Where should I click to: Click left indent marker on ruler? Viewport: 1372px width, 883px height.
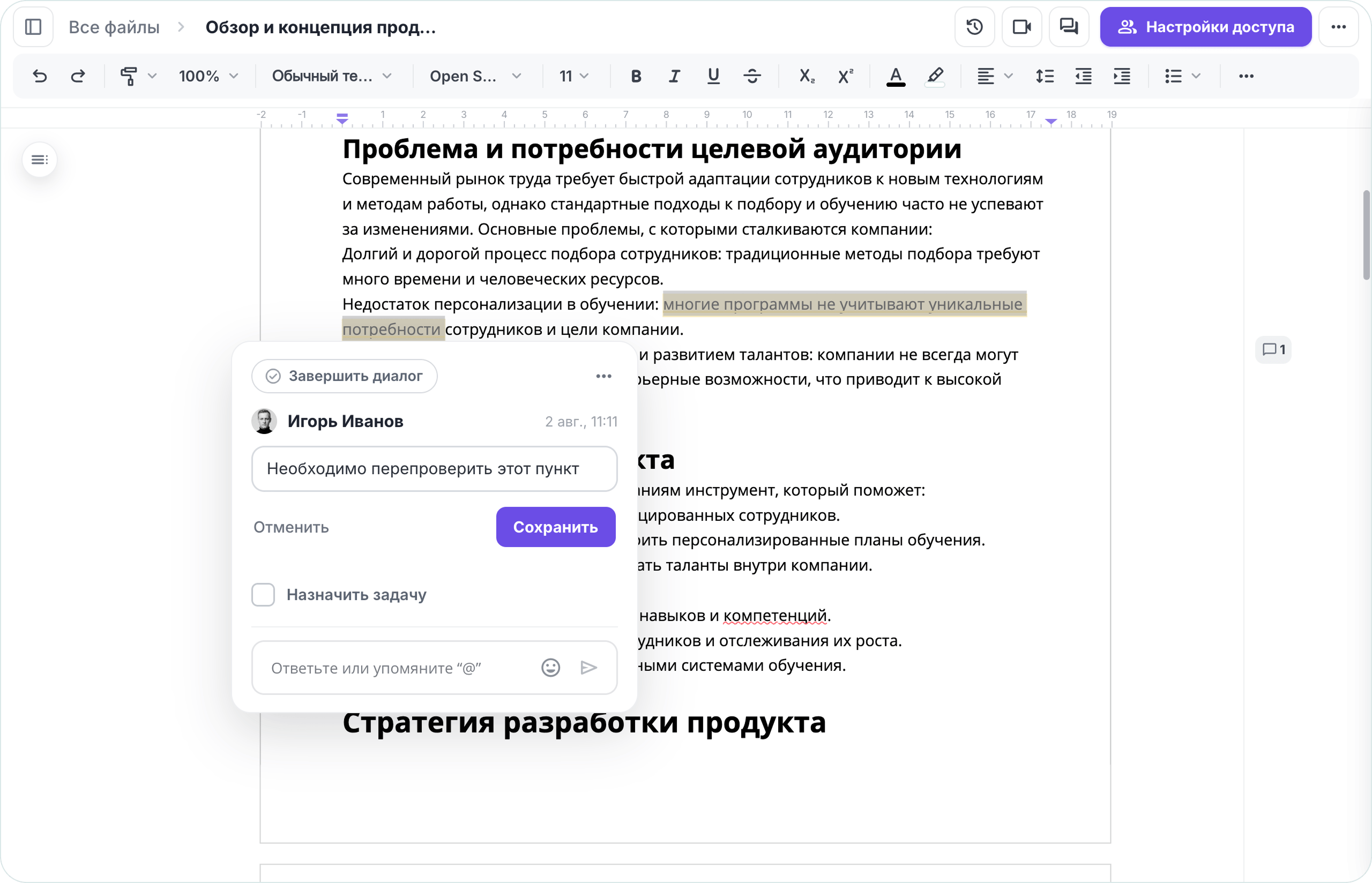point(342,118)
